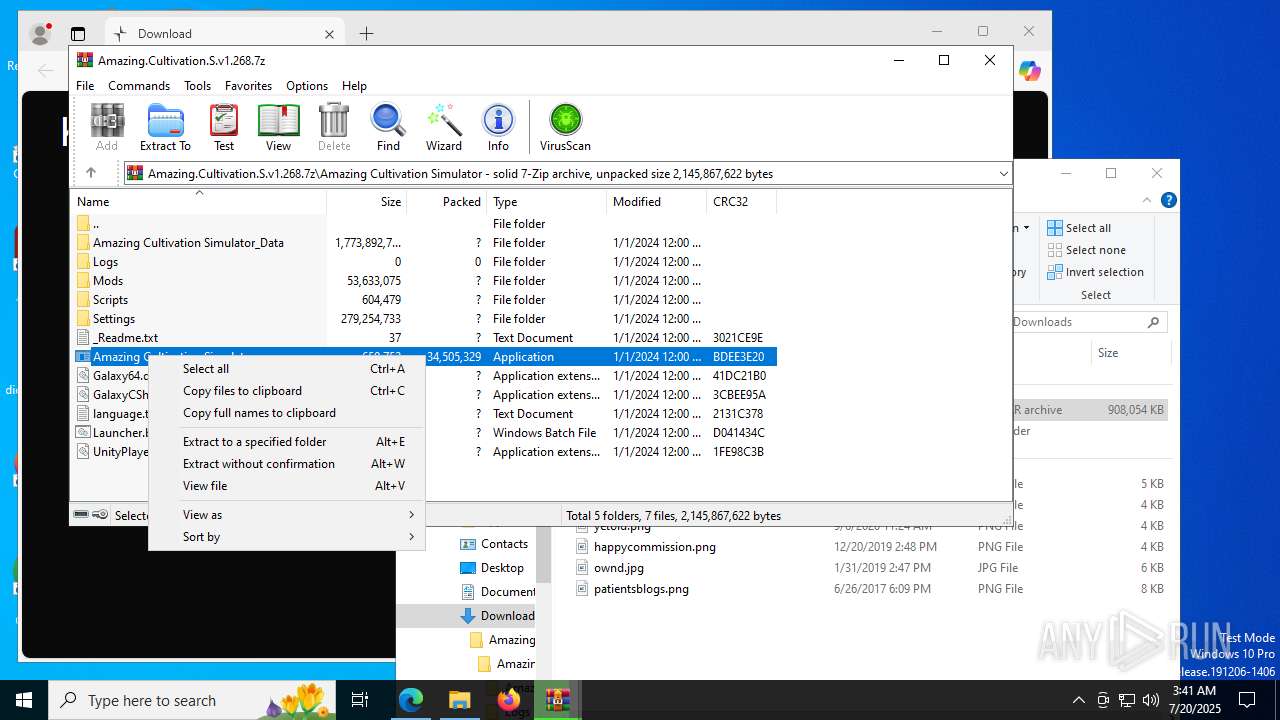Viewport: 1280px width, 720px height.
Task: Open the Copilot icon in browser
Action: coord(1030,71)
